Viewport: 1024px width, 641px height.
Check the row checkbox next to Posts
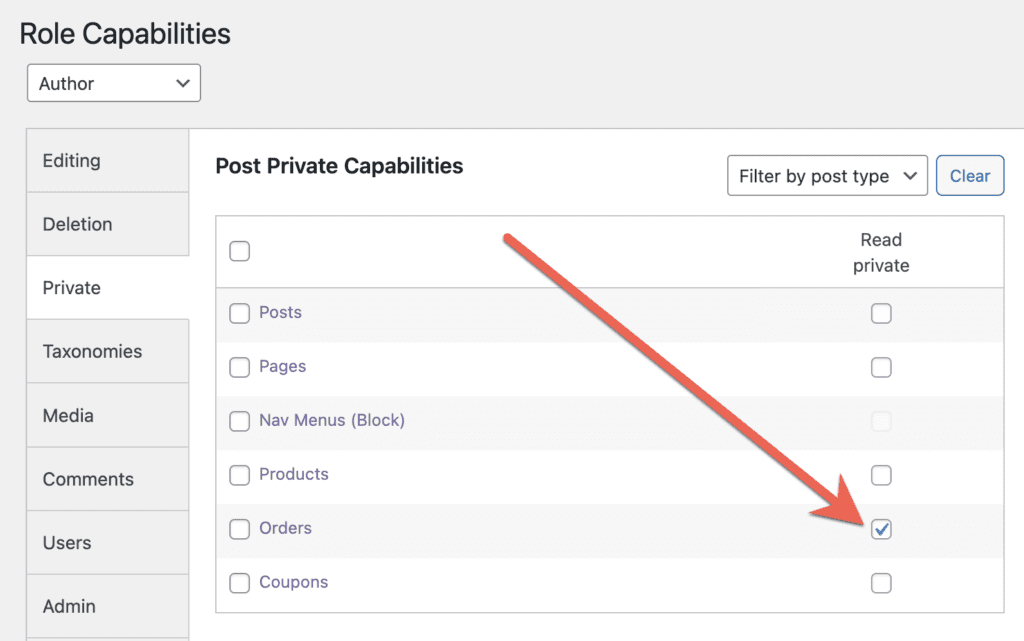239,313
